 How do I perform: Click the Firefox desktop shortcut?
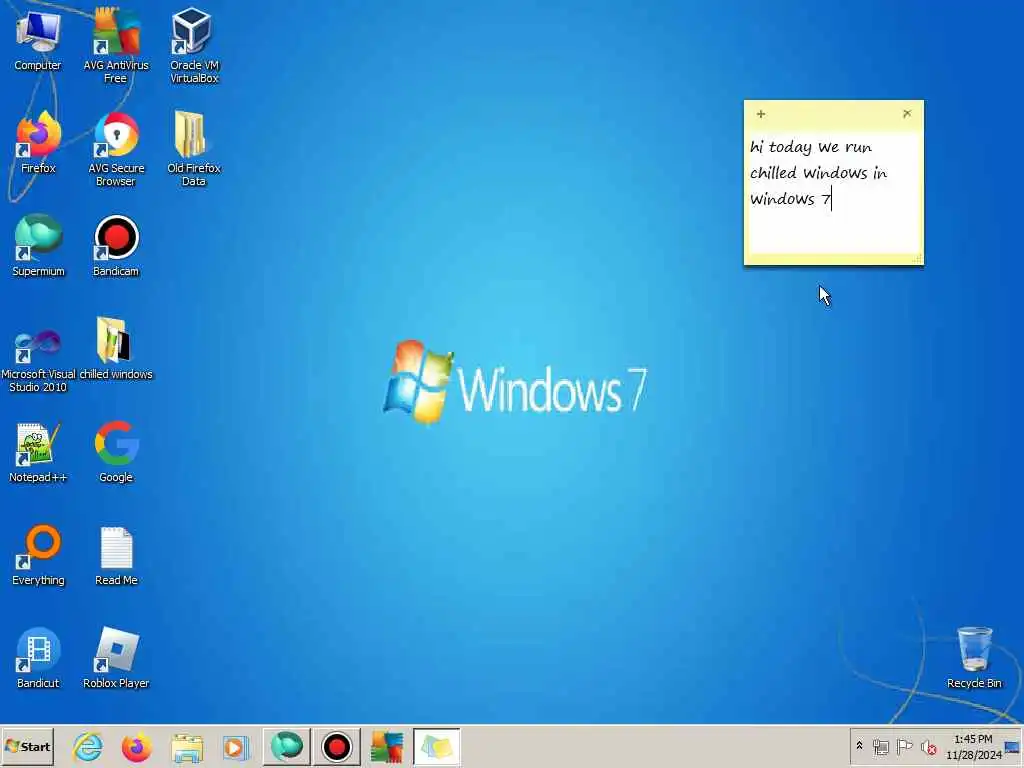tap(38, 142)
